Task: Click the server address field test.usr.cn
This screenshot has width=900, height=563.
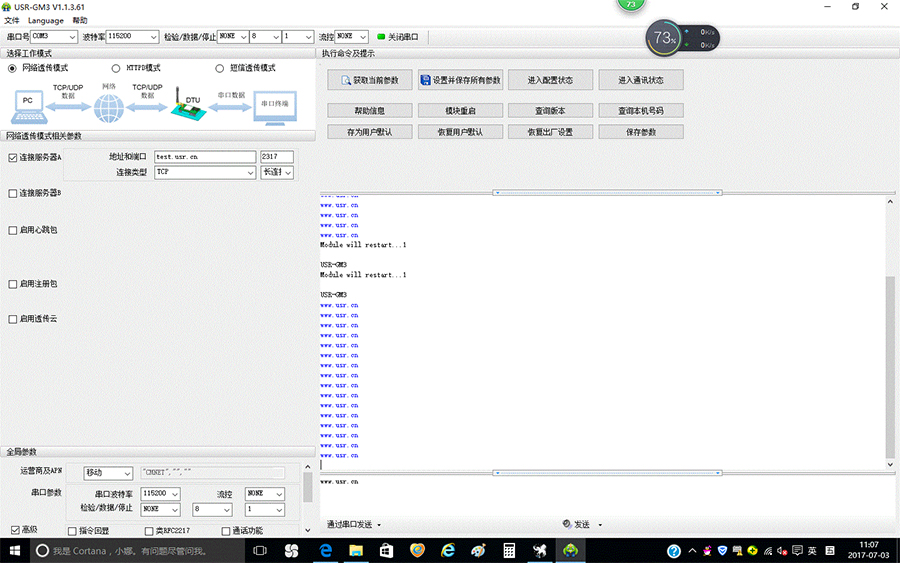Action: (205, 157)
